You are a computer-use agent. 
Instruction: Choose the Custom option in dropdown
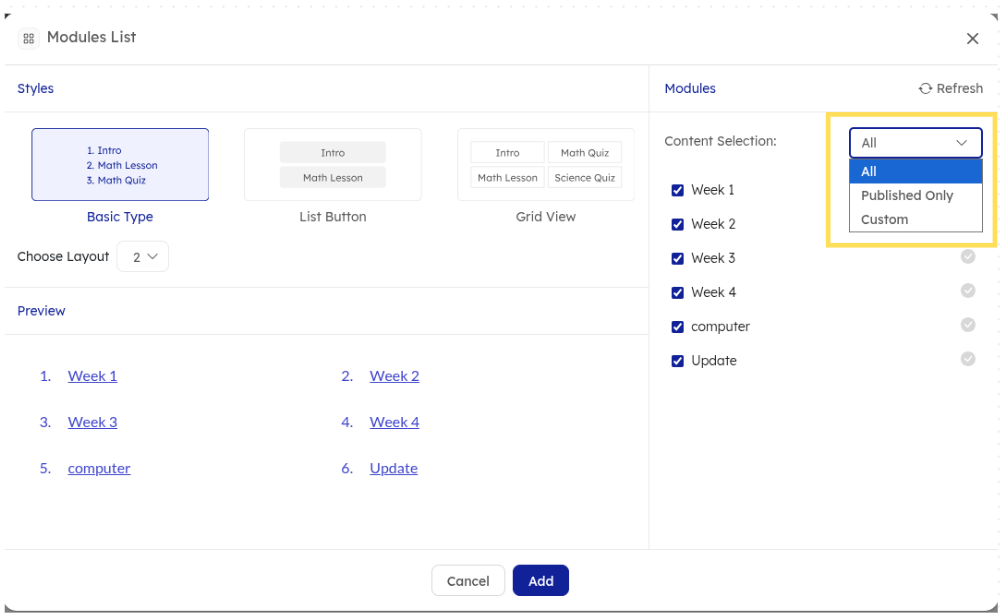coord(885,220)
